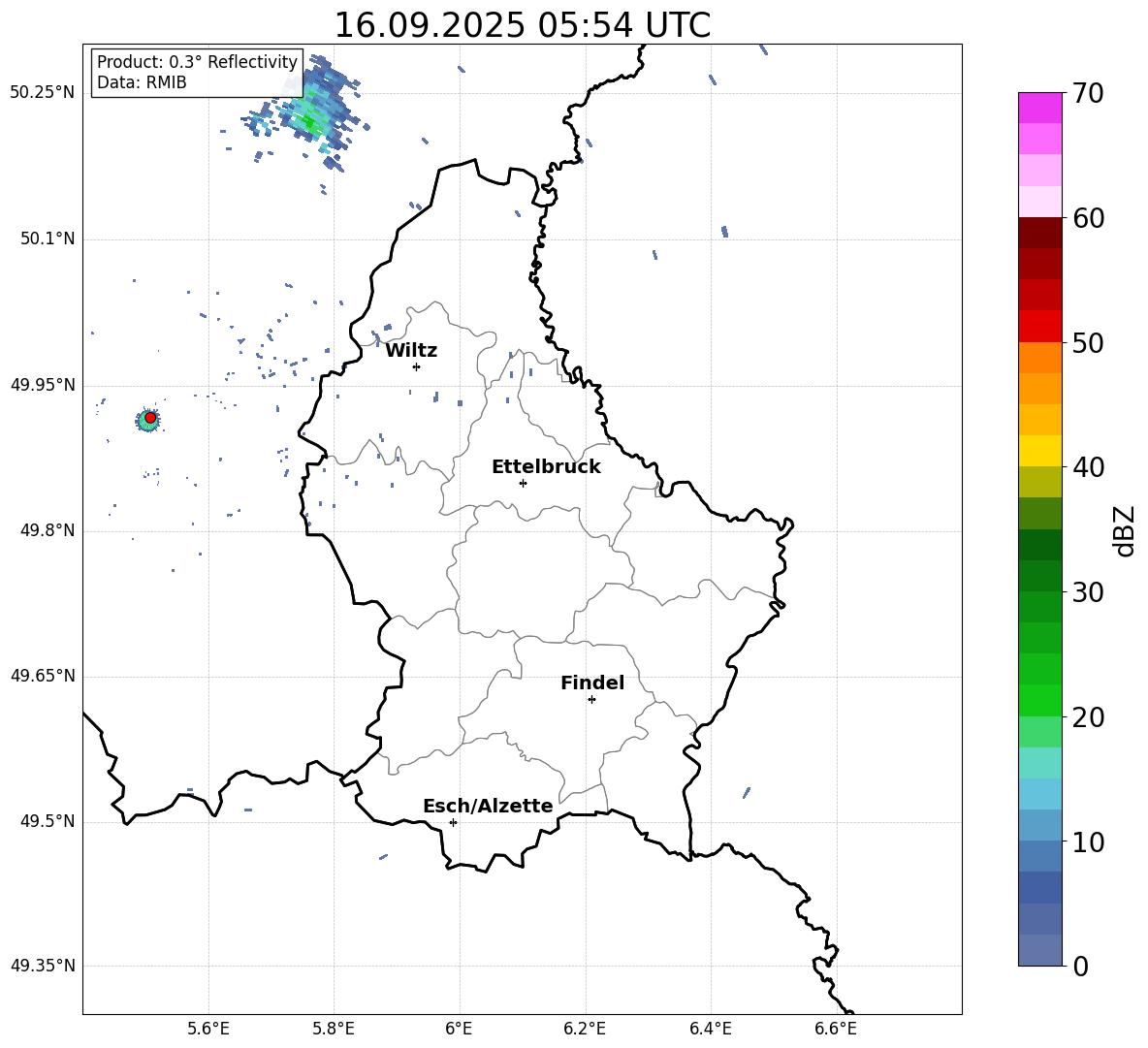Image resolution: width=1148 pixels, height=1048 pixels.
Task: Click the Findel station label
Action: tap(592, 683)
